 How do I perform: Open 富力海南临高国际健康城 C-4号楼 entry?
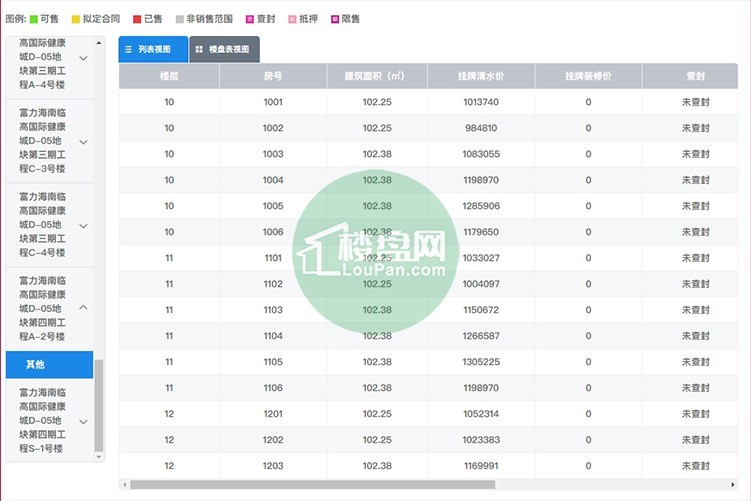[49, 225]
